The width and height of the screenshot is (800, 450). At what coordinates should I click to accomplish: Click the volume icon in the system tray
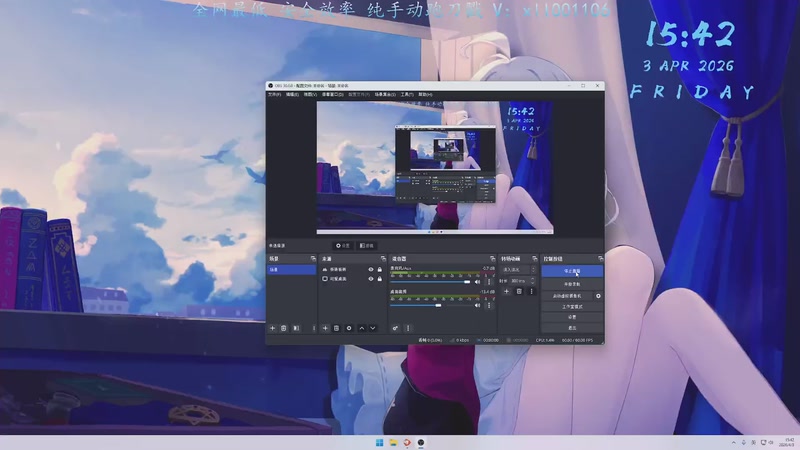click(771, 442)
